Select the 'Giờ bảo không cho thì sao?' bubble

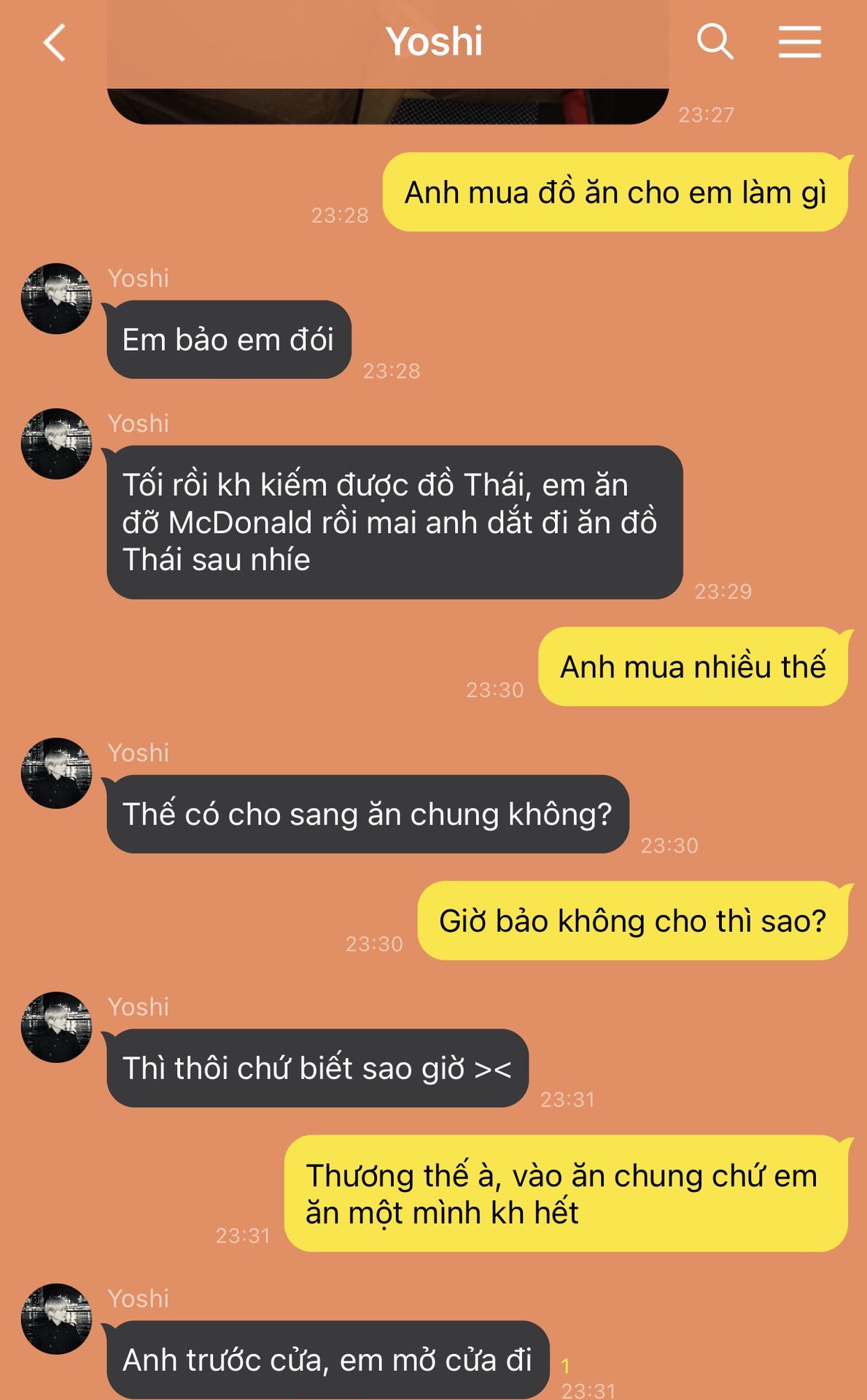[x=633, y=921]
